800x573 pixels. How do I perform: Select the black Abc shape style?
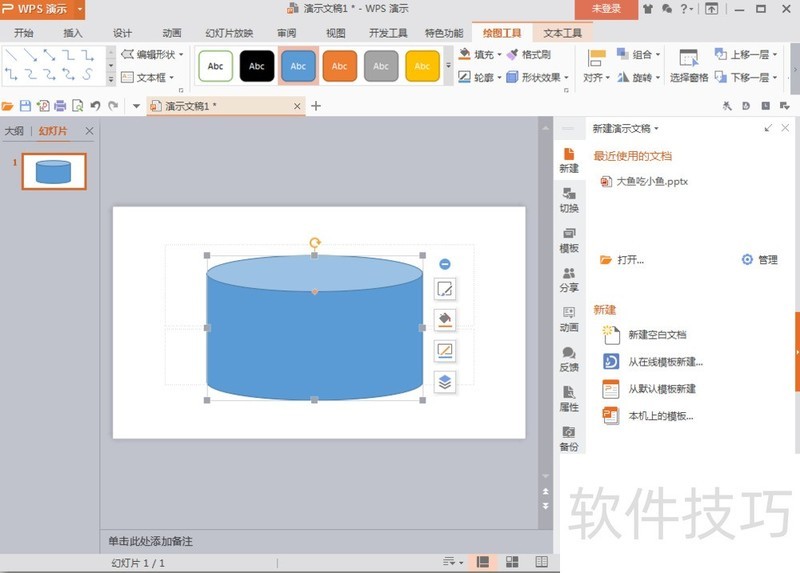[257, 66]
